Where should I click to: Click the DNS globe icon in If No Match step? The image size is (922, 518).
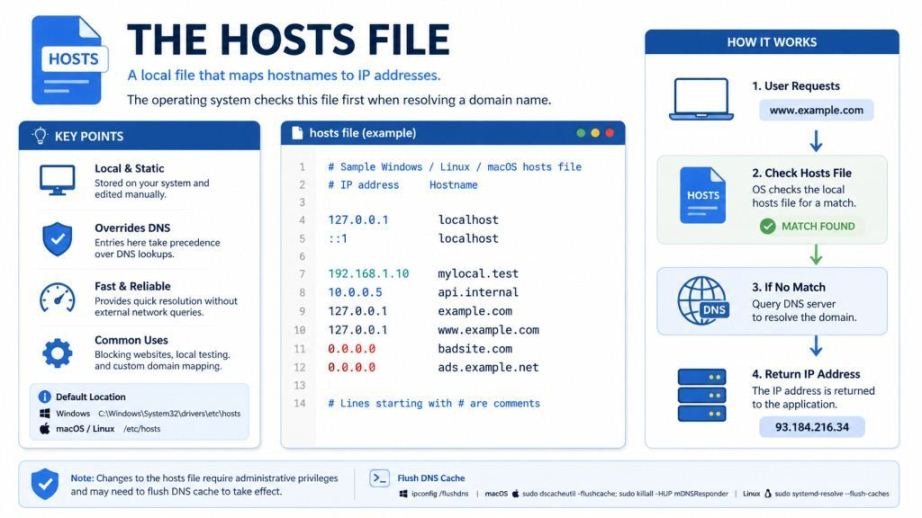(703, 300)
